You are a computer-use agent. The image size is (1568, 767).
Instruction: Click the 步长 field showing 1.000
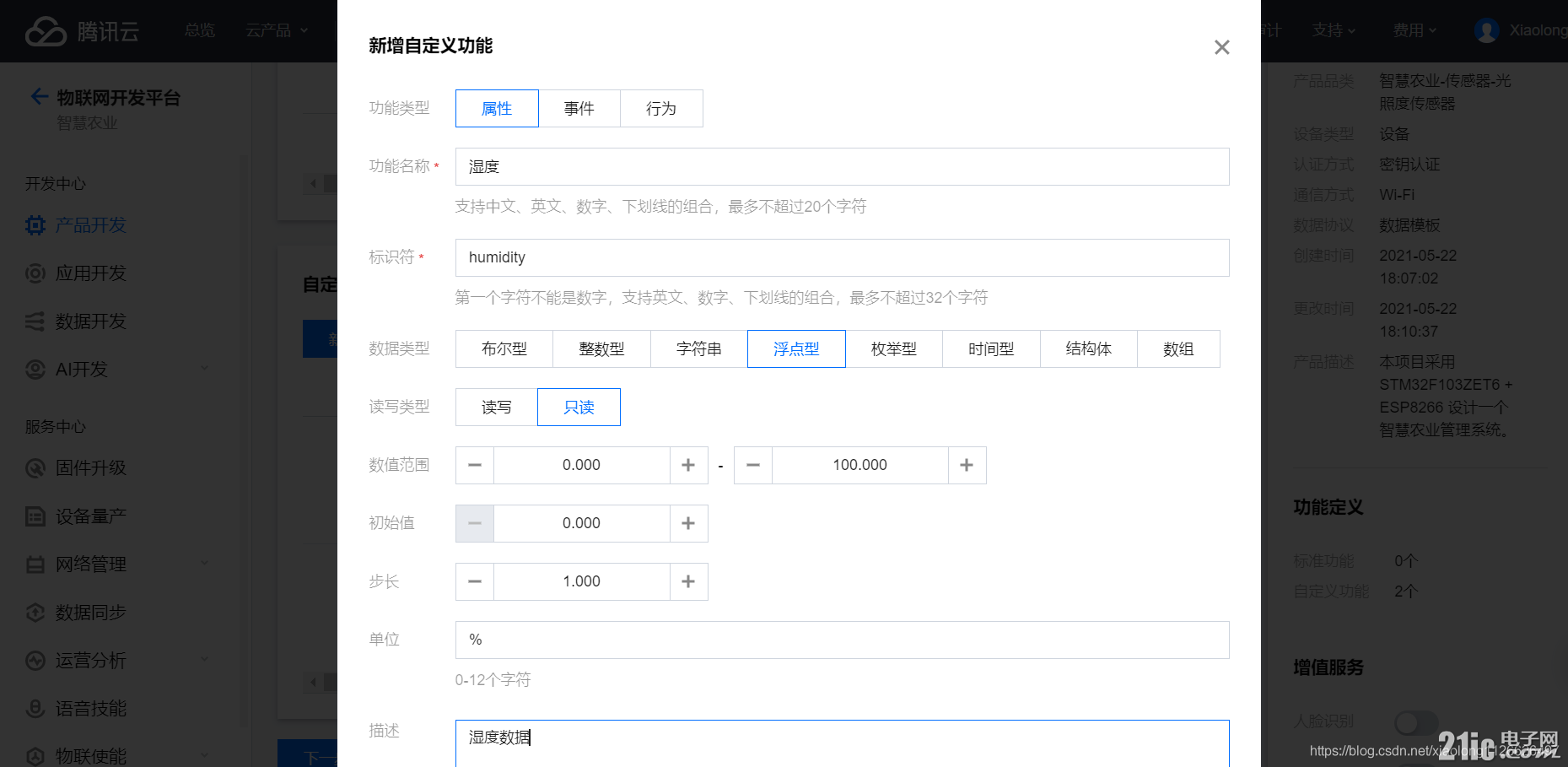582,582
